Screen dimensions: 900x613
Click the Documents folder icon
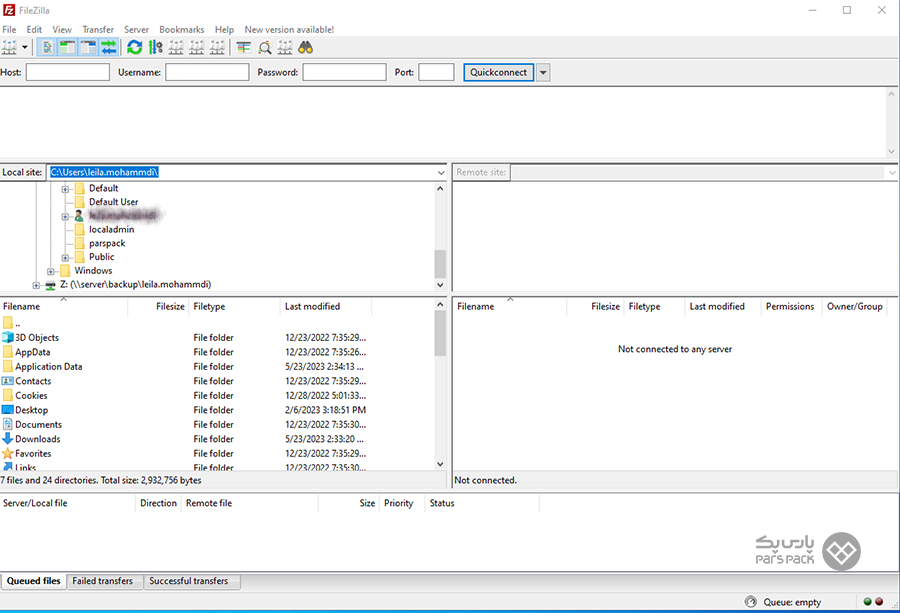(7, 424)
